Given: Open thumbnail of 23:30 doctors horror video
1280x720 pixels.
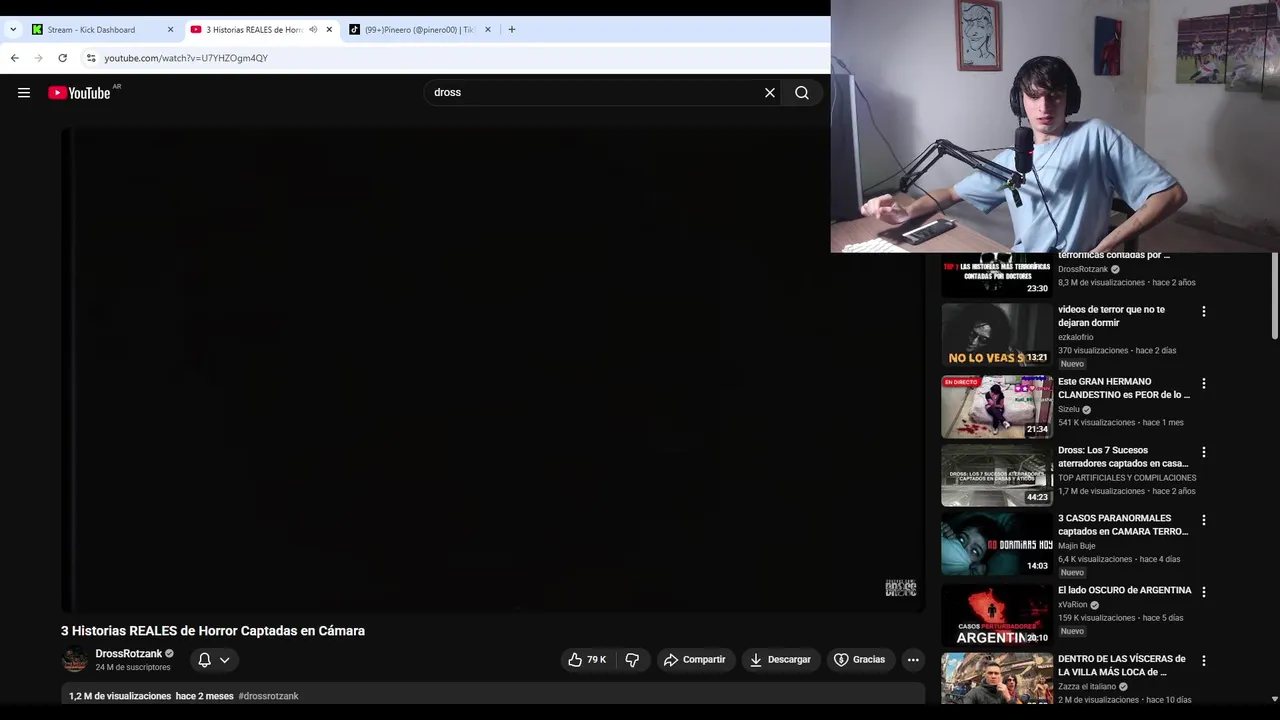Looking at the screenshot, I should (x=997, y=275).
